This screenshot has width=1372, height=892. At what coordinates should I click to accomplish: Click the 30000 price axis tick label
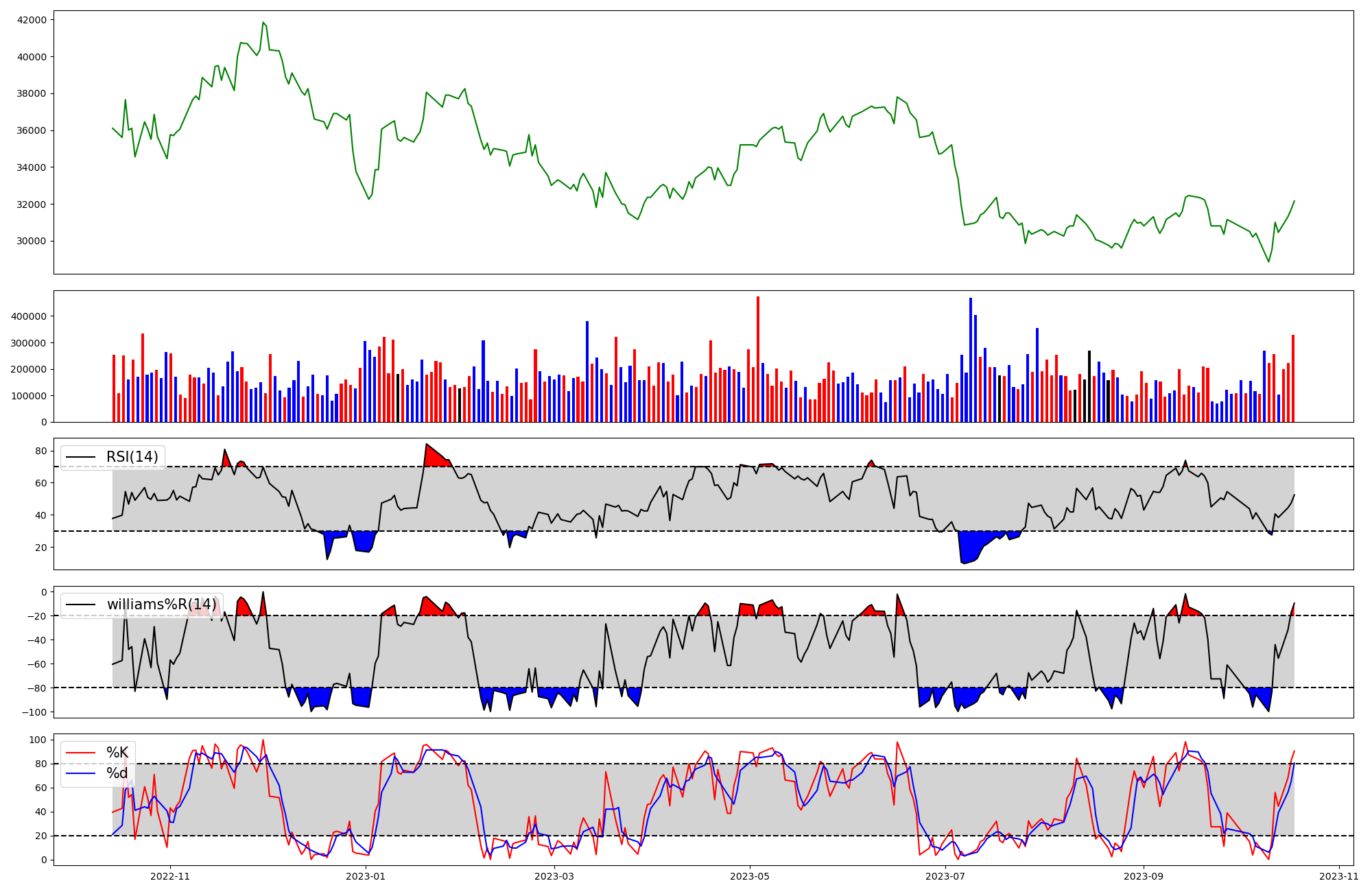(x=32, y=241)
